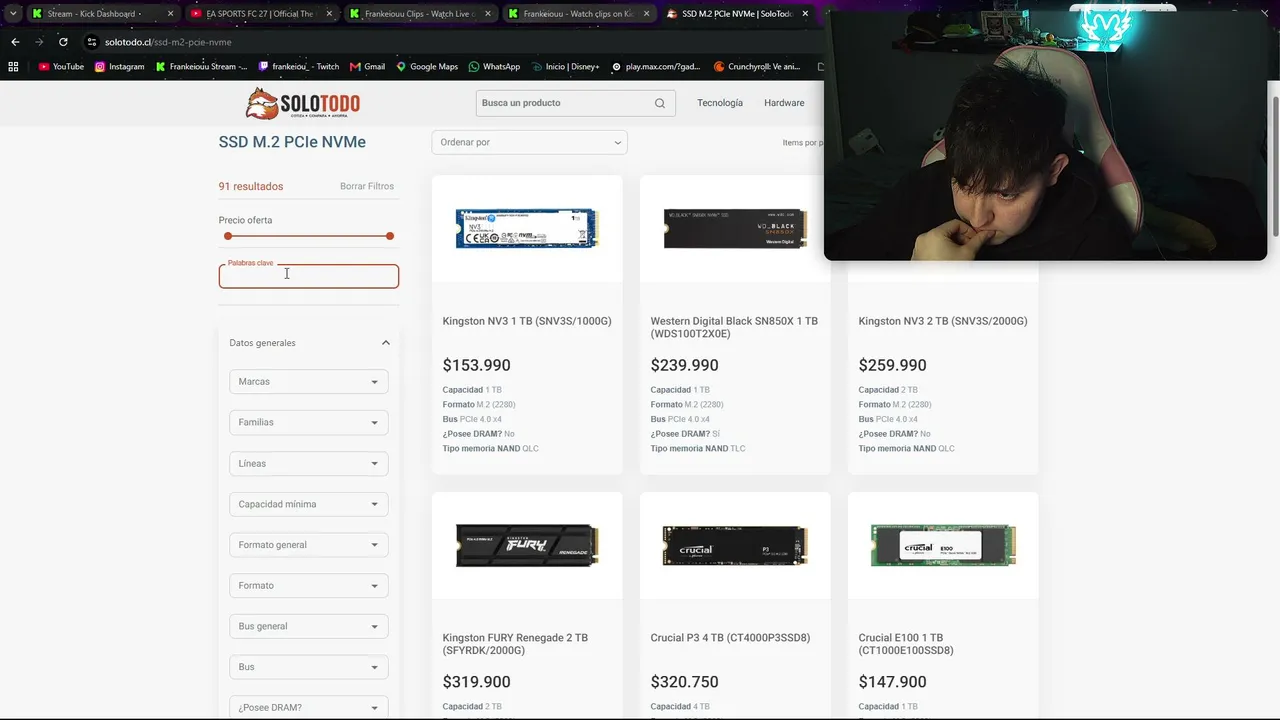Open the Instagram bookmark
1280x720 pixels.
coord(119,67)
